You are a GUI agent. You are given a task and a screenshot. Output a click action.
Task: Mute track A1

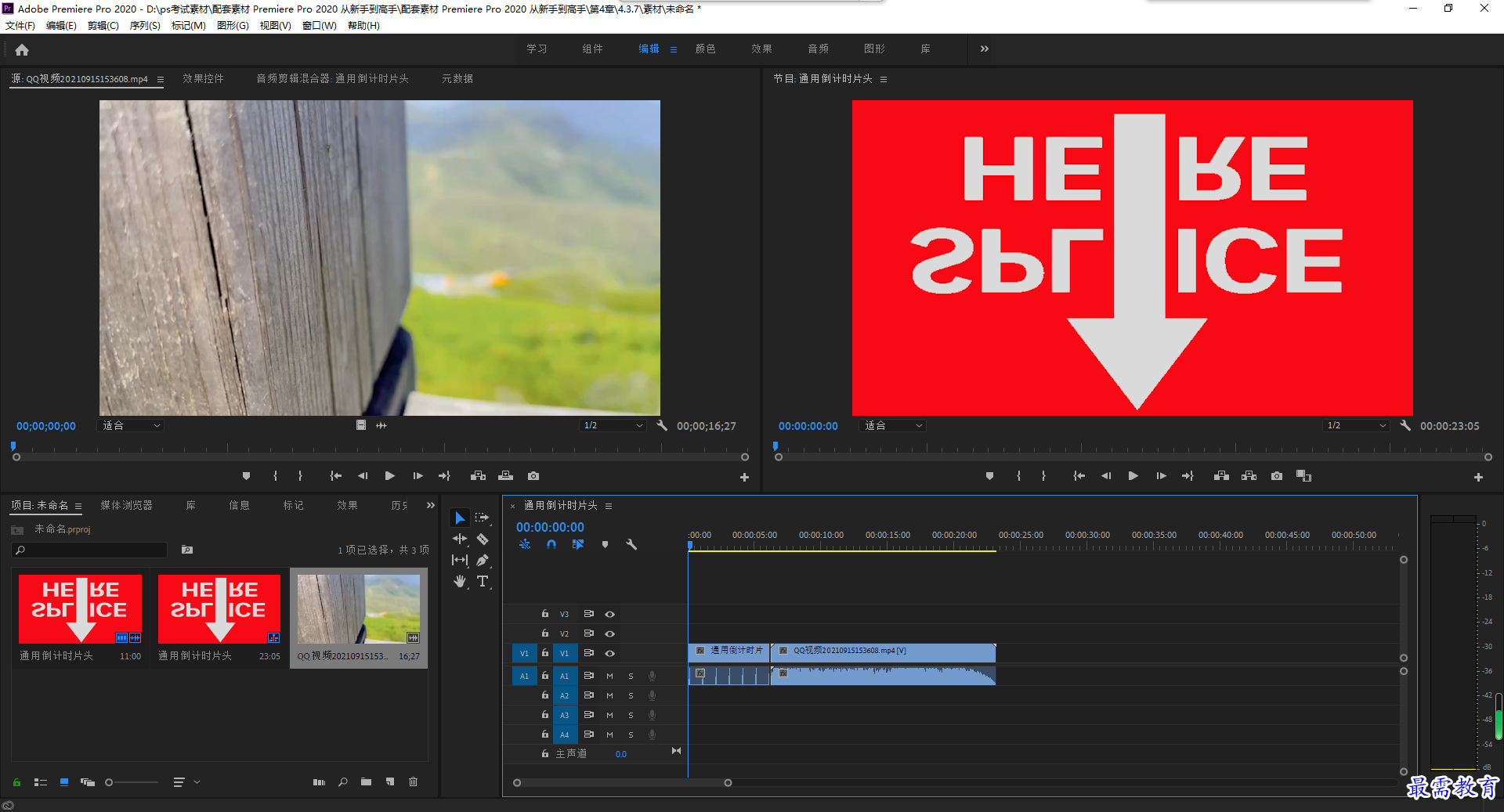point(609,676)
